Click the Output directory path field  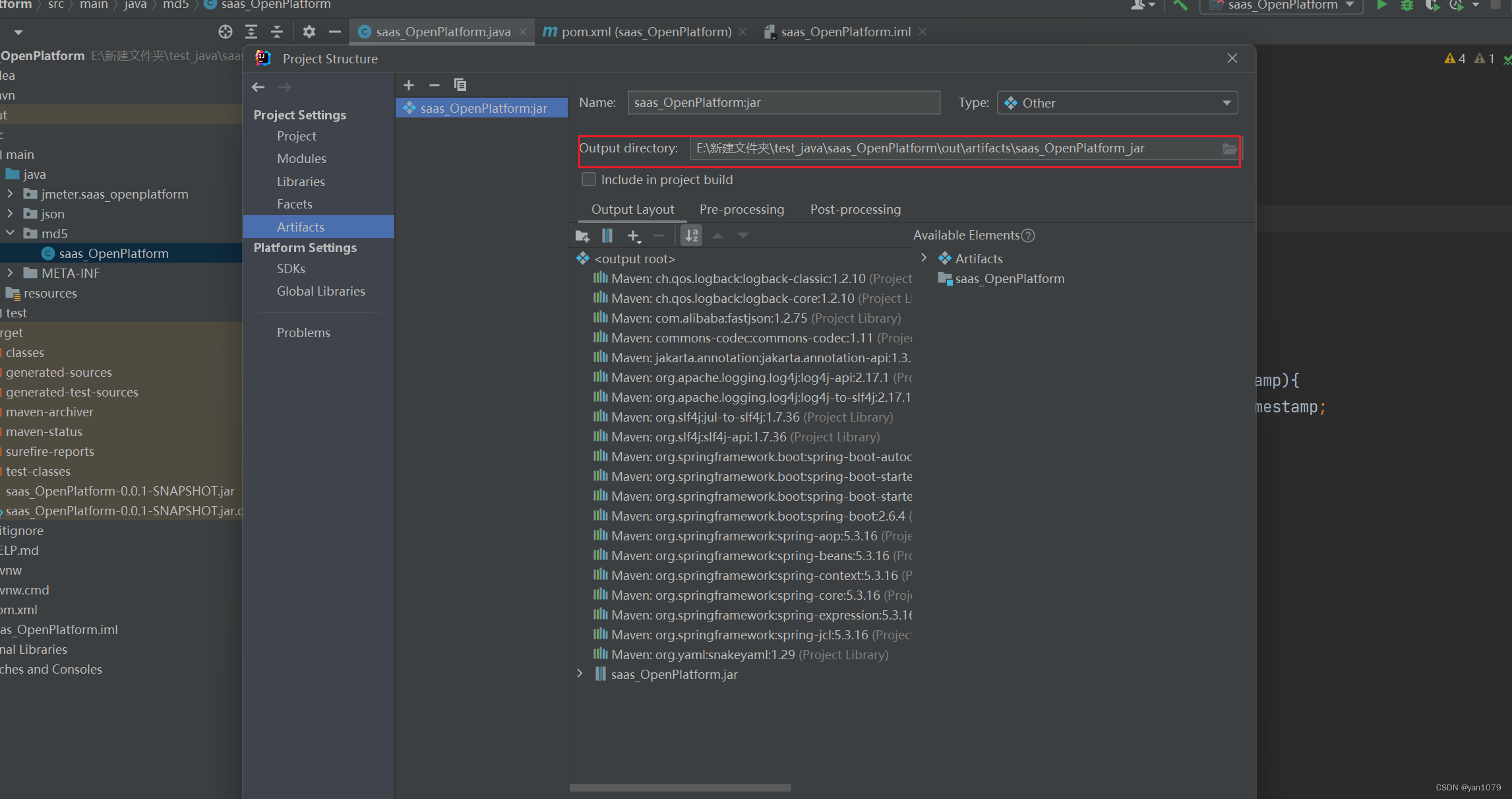coord(923,148)
